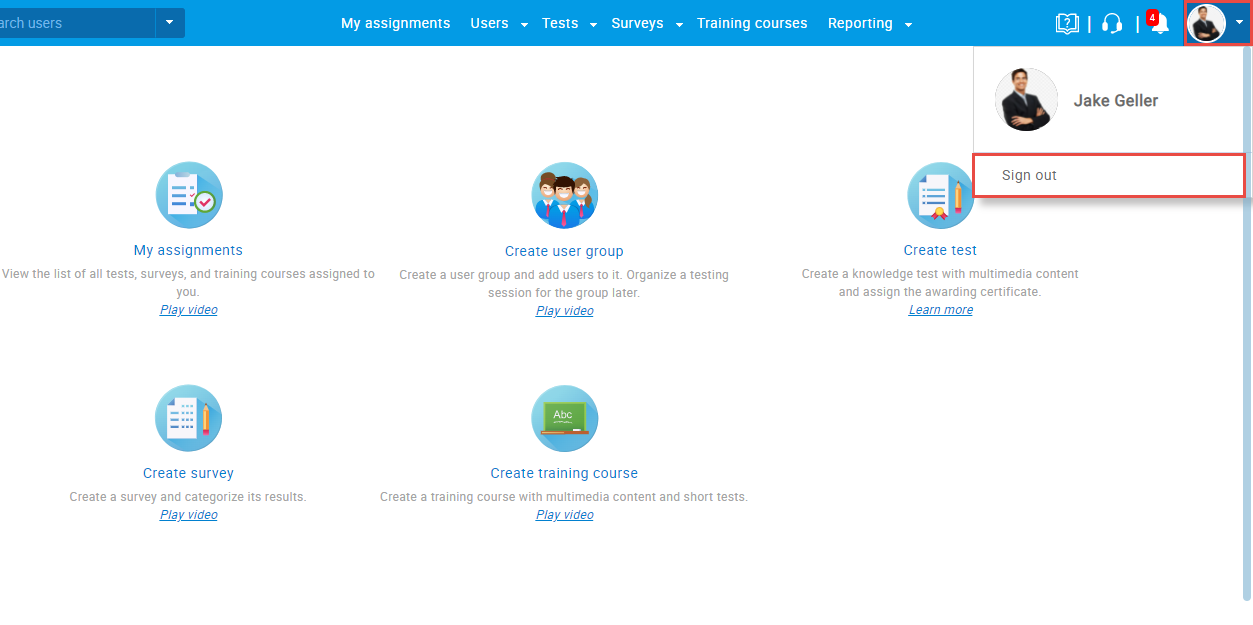Play video under Create survey
The width and height of the screenshot is (1253, 625).
coord(188,515)
